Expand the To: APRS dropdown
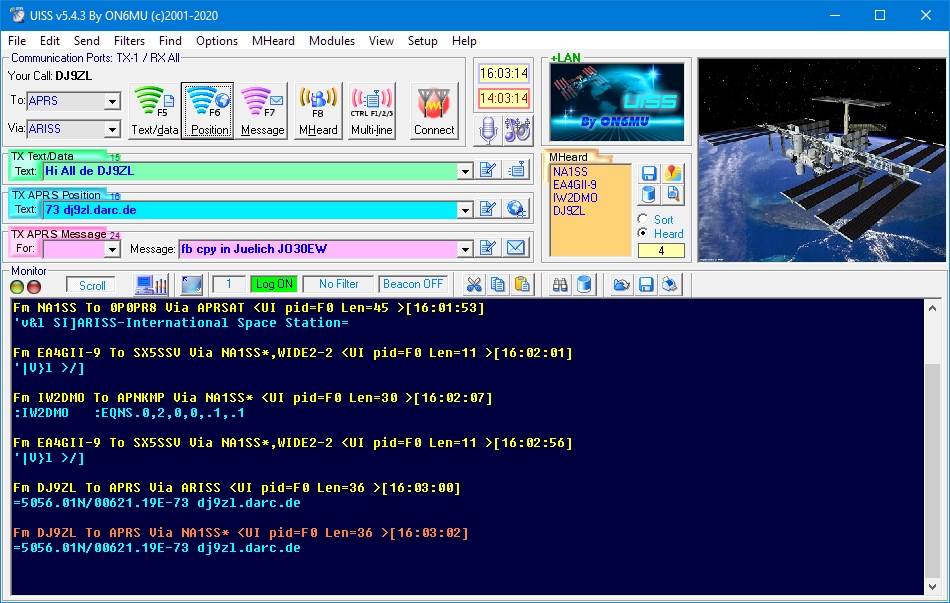Viewport: 950px width, 603px height. 112,101
